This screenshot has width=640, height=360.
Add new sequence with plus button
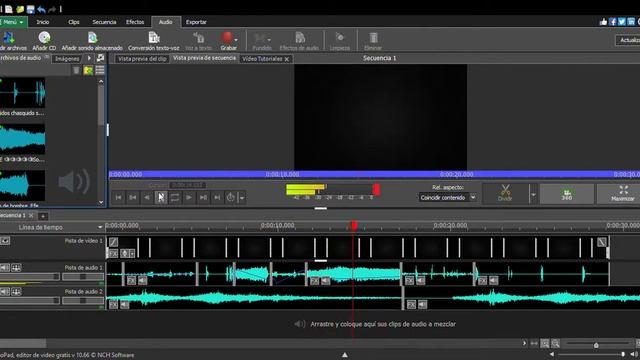pyautogui.click(x=43, y=216)
